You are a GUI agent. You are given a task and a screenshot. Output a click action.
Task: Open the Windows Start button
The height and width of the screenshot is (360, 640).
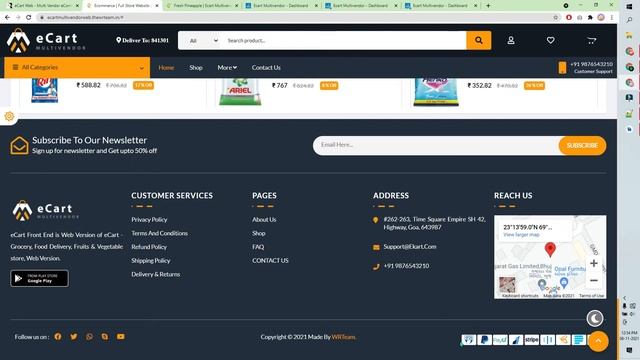pyautogui.click(x=629, y=7)
